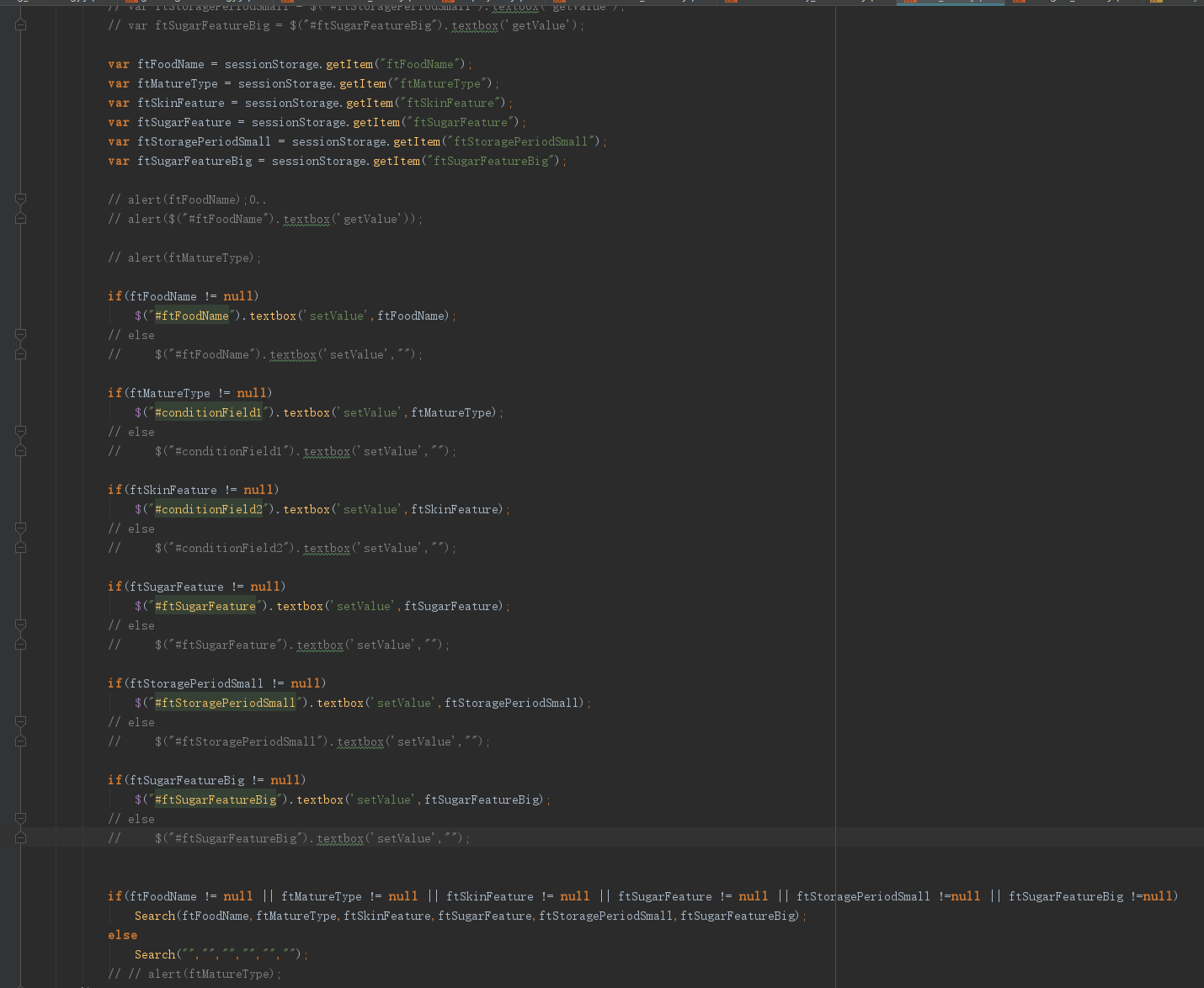Click fold marker beside '// else' under ftStoragePeriodSmall check

click(x=21, y=722)
